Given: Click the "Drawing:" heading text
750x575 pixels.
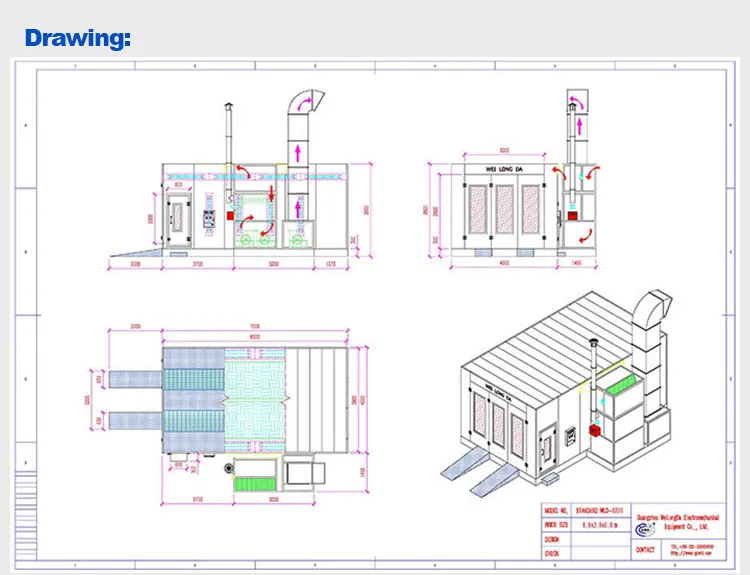Looking at the screenshot, I should 78,39.
